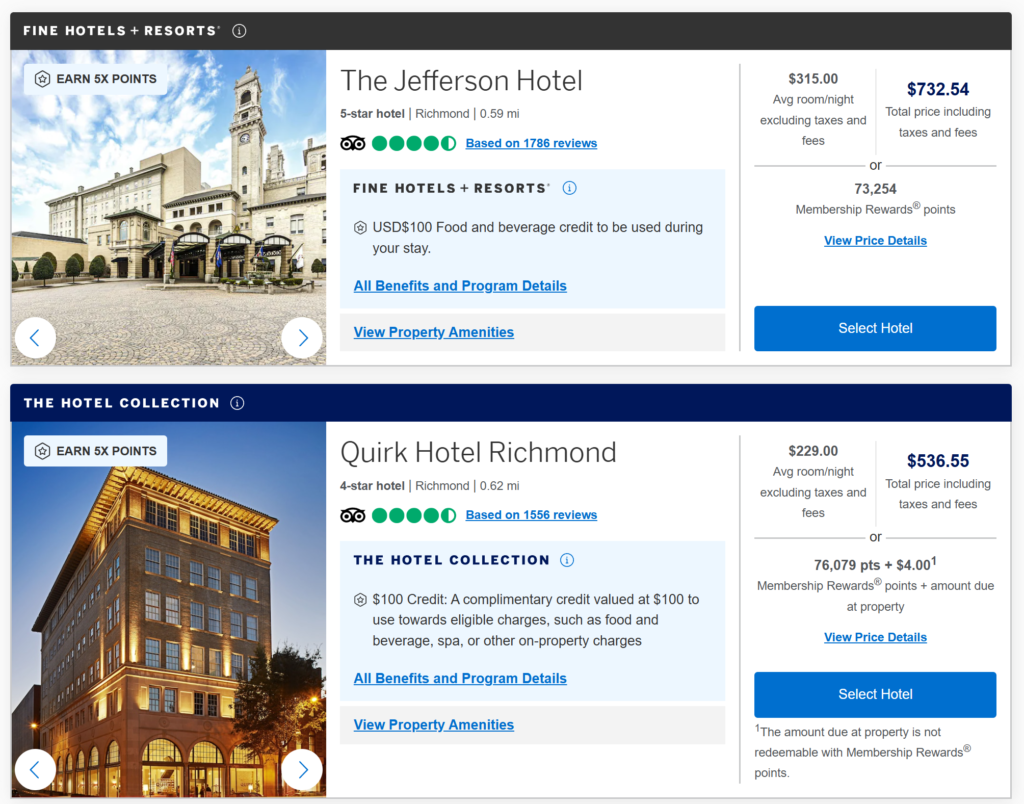Click Tripadvisor owl logo for Quirk Hotel Richmond
This screenshot has width=1024, height=804.
[353, 515]
